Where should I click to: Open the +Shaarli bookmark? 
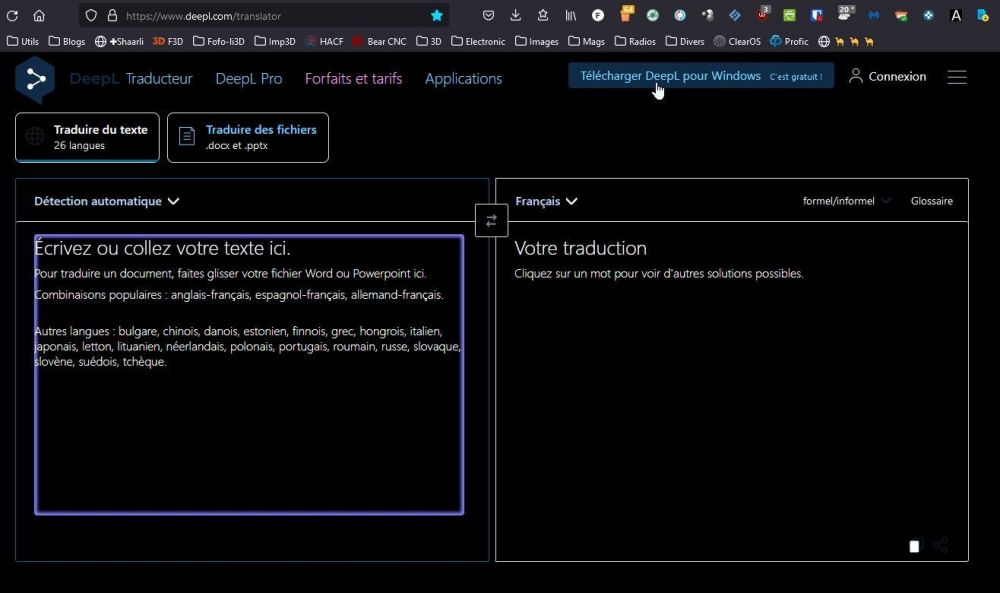pos(119,41)
